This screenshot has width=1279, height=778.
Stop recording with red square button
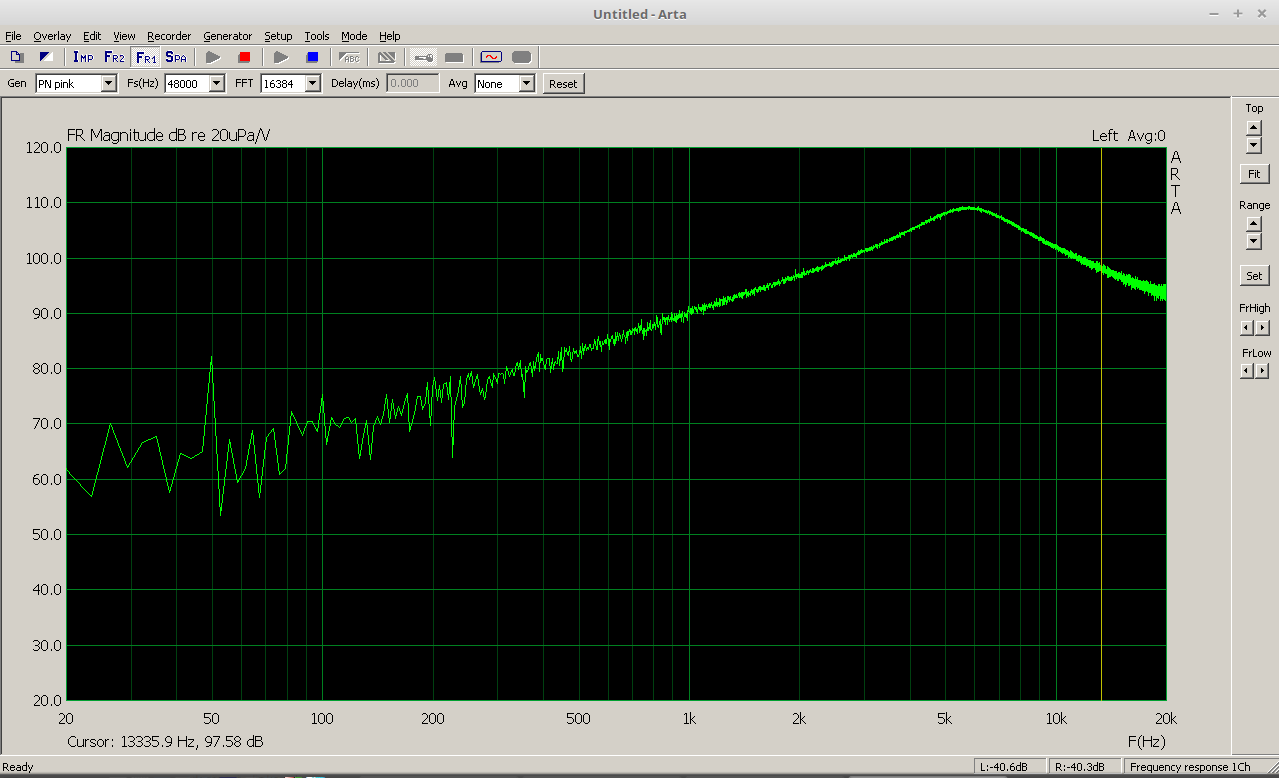(x=244, y=57)
